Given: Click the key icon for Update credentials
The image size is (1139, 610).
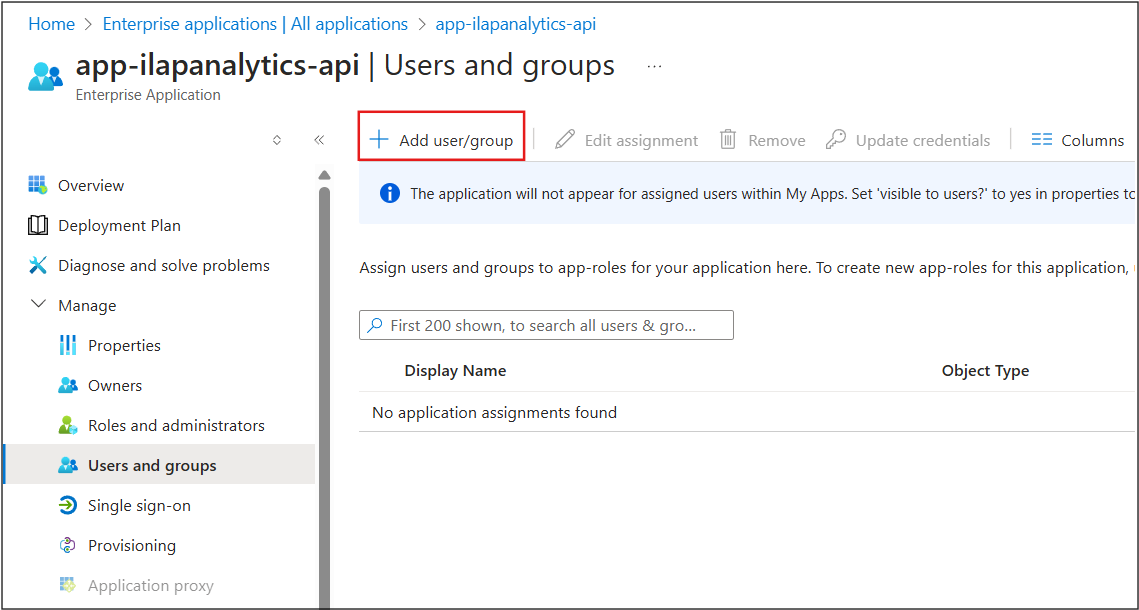Looking at the screenshot, I should coord(836,139).
